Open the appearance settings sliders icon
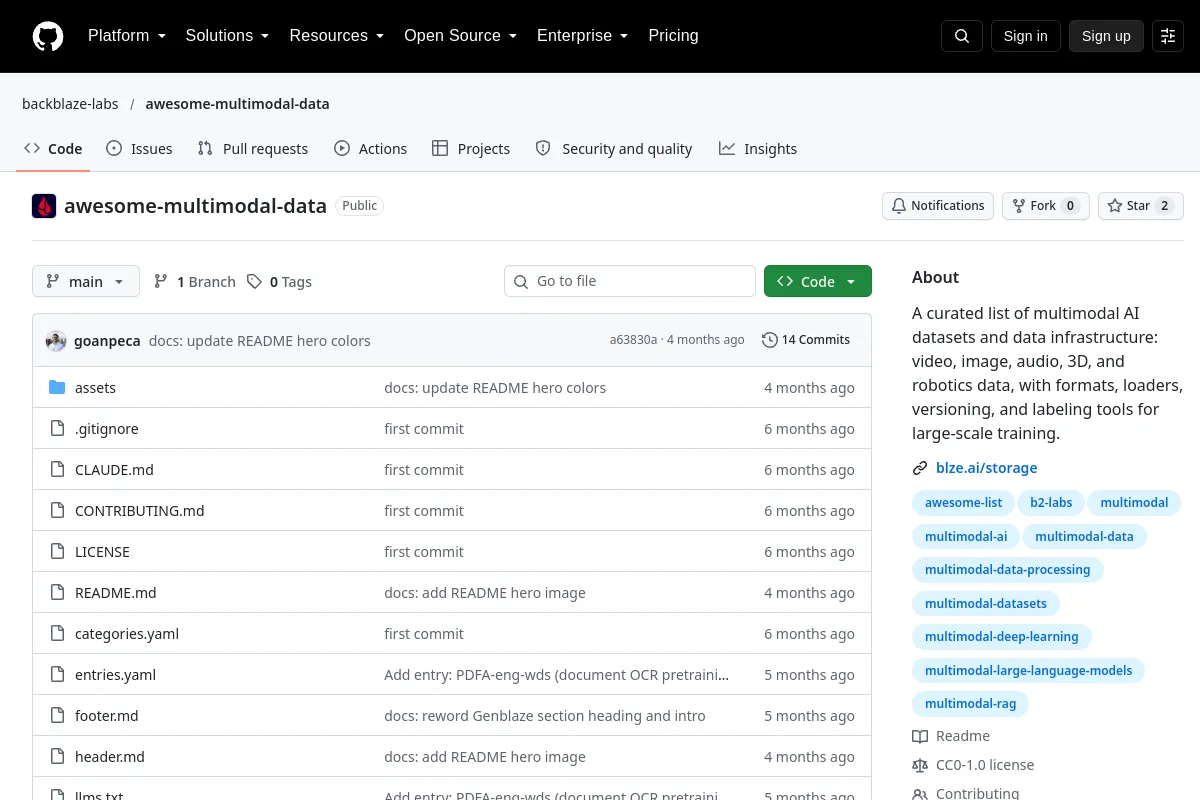 point(1168,36)
